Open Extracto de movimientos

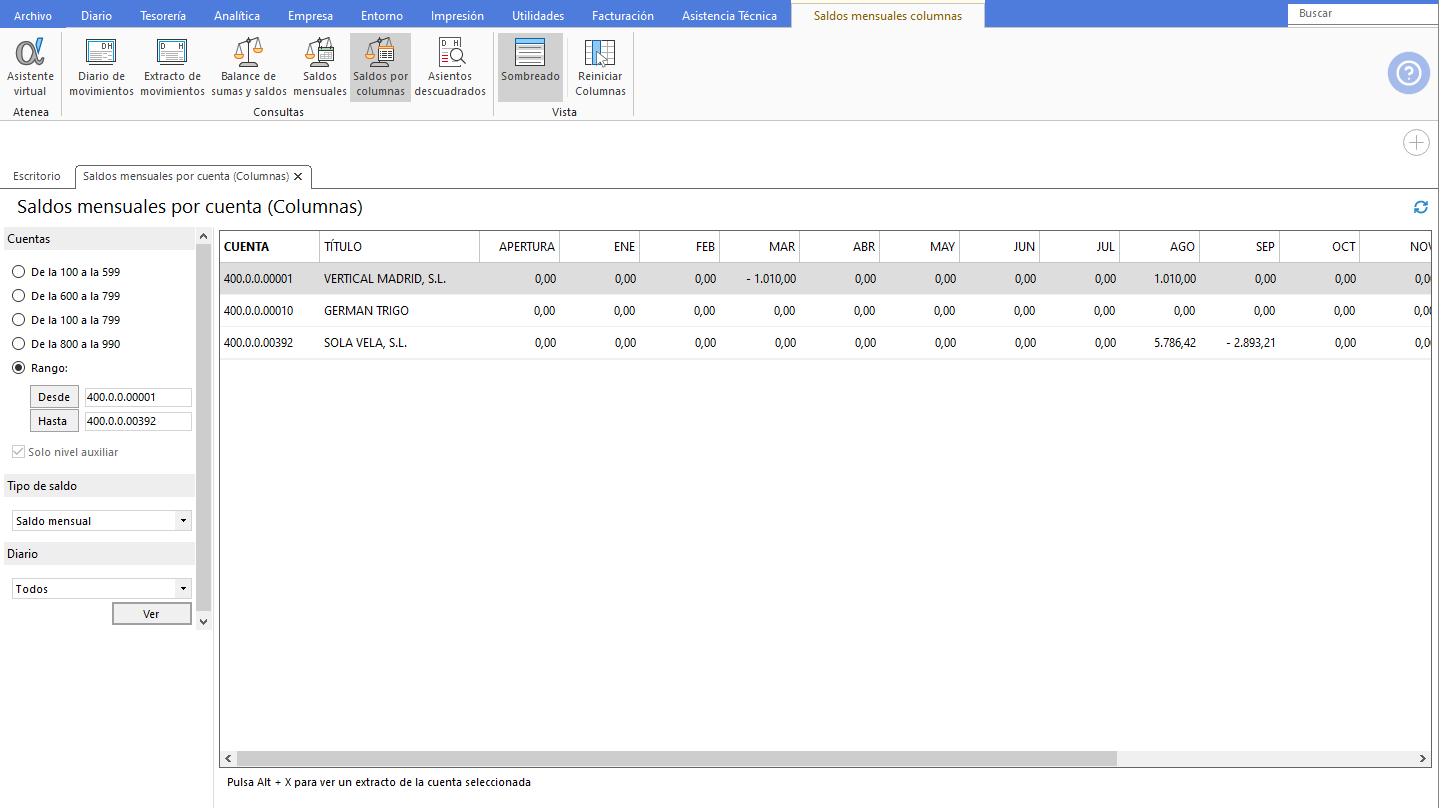[x=172, y=68]
